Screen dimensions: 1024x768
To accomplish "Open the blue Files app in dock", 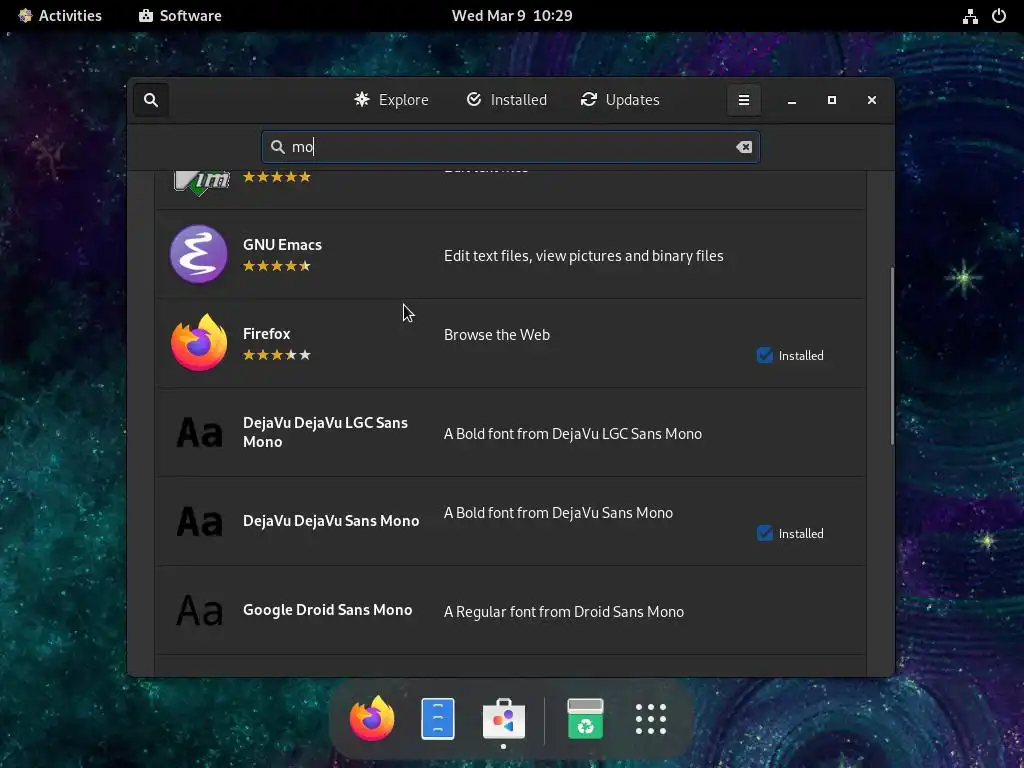I will click(438, 718).
